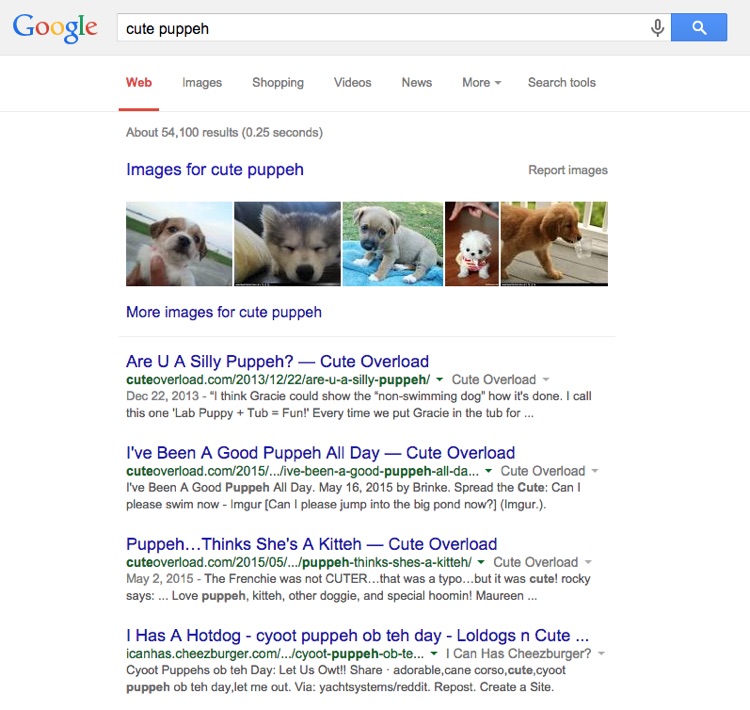Screen dimensions: 750x710
Task: Open Puppeh Thinks She's A Kitteh result
Action: (311, 544)
